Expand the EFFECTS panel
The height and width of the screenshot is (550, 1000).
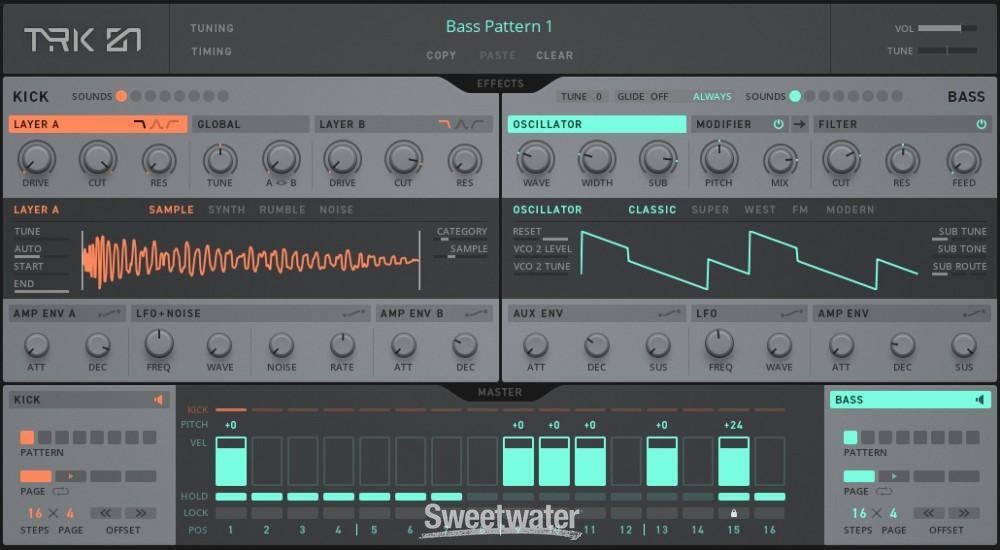click(x=500, y=84)
